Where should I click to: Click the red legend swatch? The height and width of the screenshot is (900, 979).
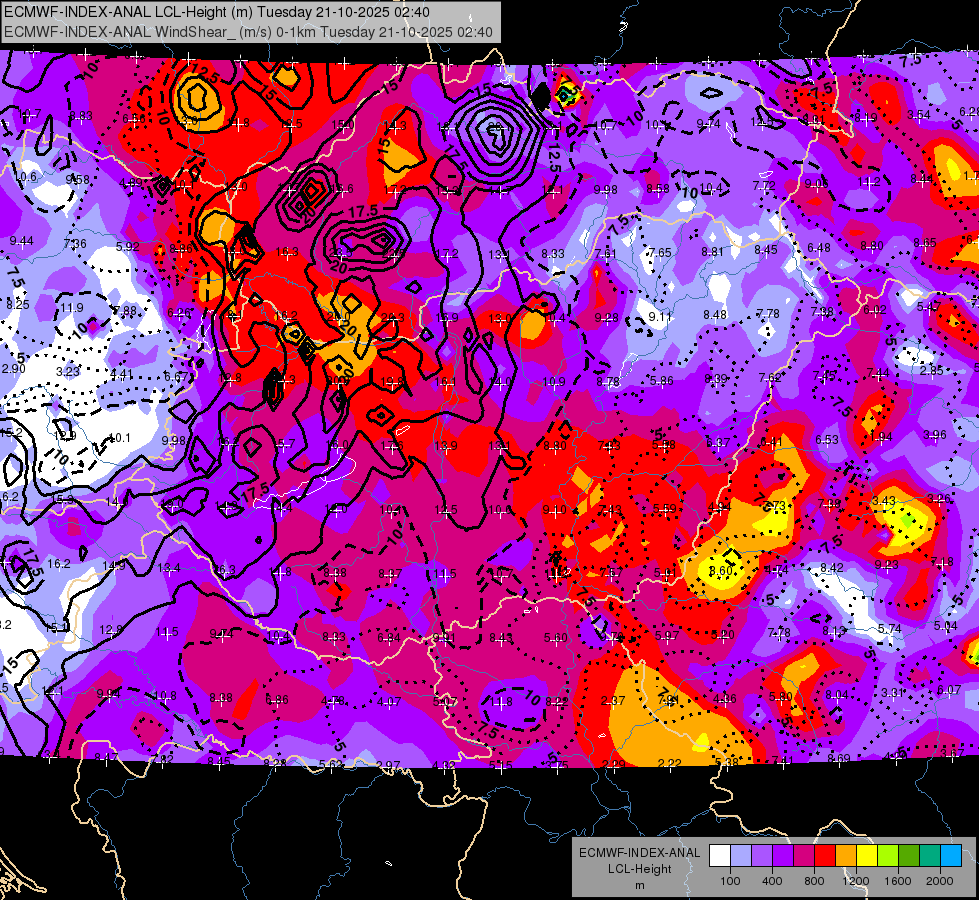pyautogui.click(x=825, y=855)
